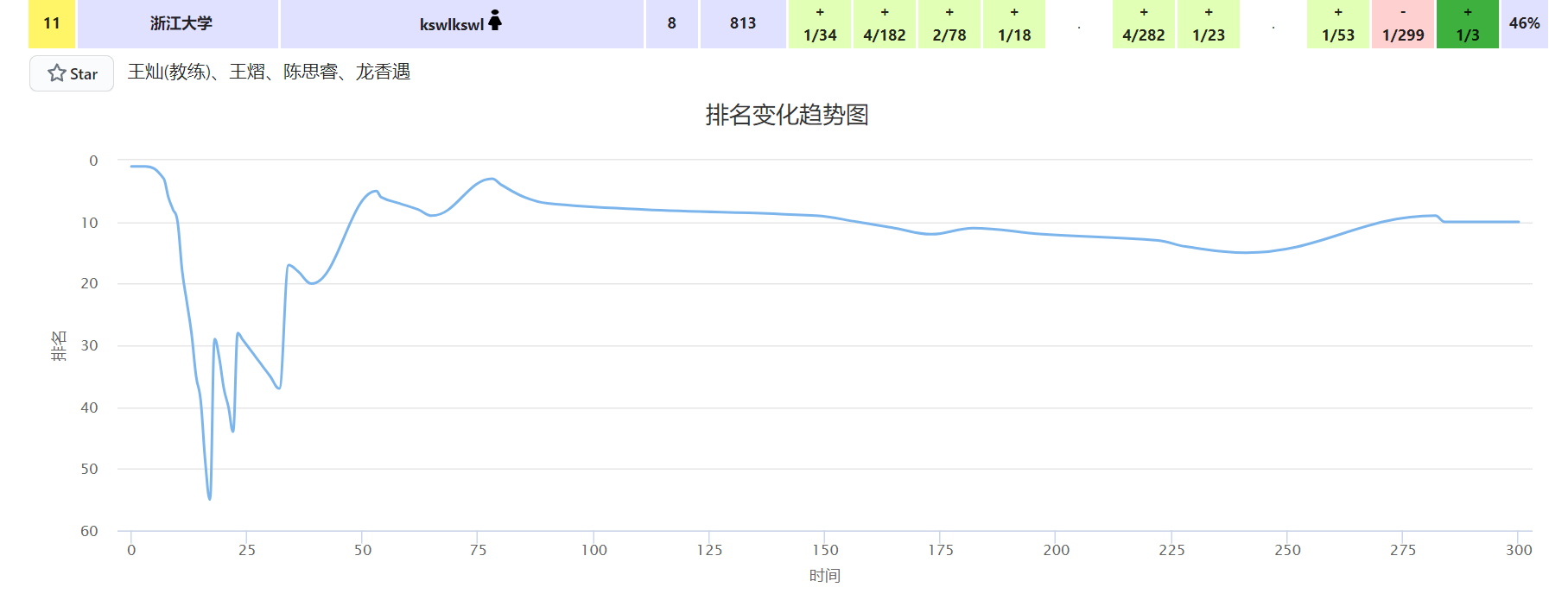
Task: Click the solved count 8 cell
Action: pyautogui.click(x=671, y=23)
